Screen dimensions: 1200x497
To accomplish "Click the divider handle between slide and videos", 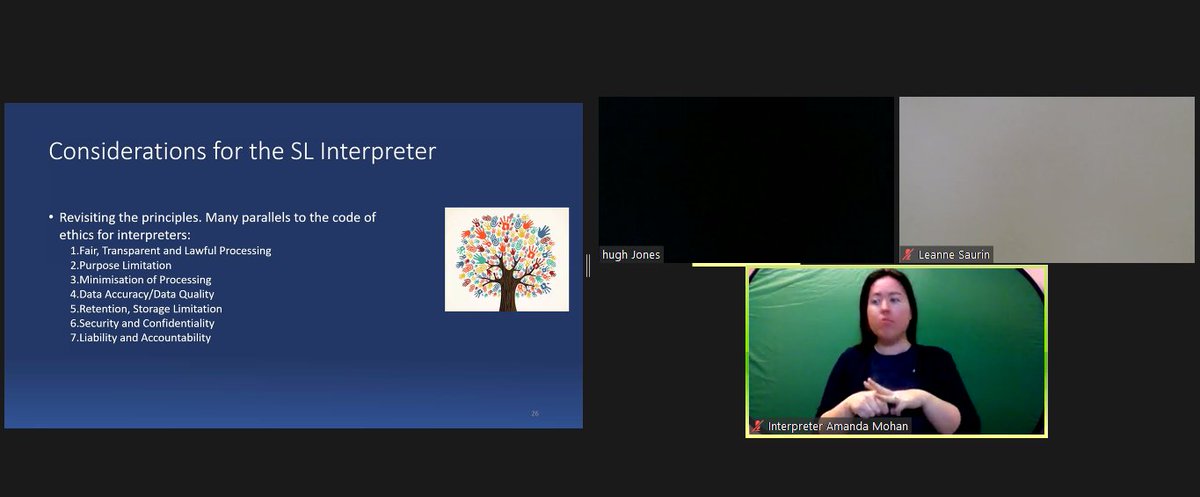I will pos(588,265).
